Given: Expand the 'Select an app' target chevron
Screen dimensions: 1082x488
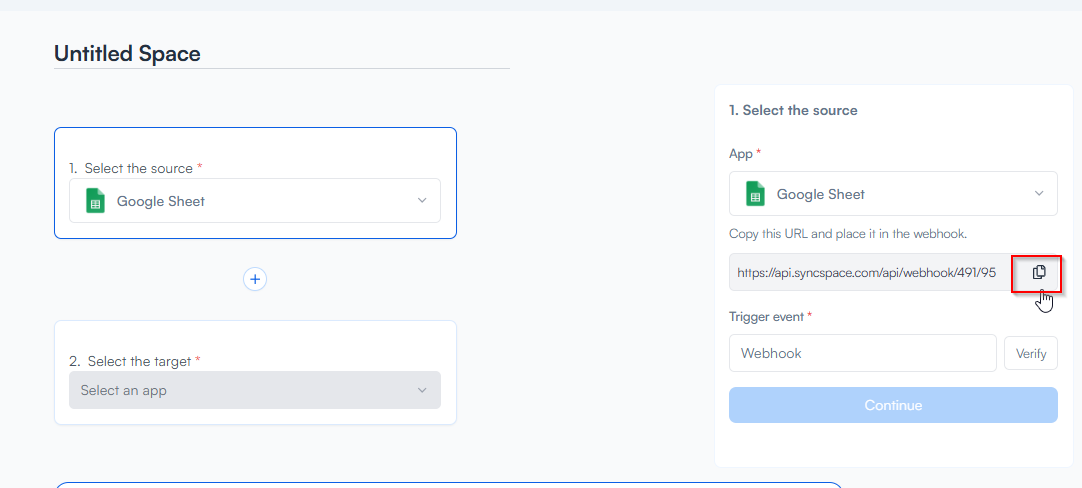Looking at the screenshot, I should (422, 391).
